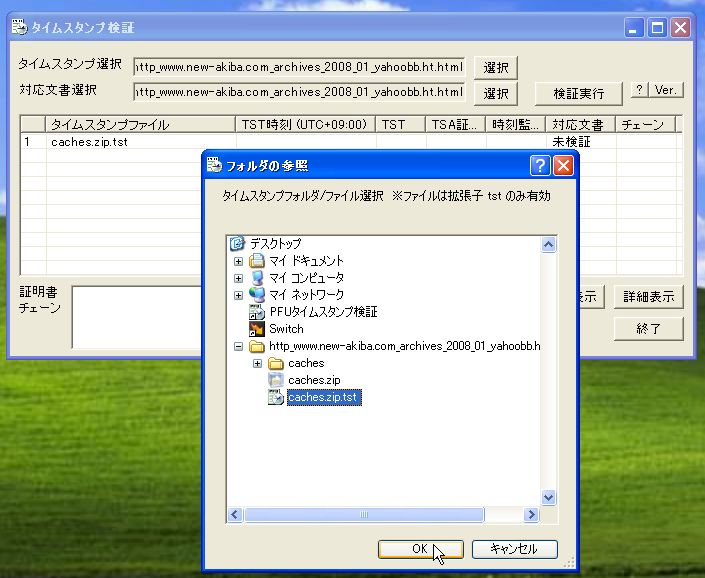Expand the マイ コンピュータ tree node
705x578 pixels.
[238, 278]
